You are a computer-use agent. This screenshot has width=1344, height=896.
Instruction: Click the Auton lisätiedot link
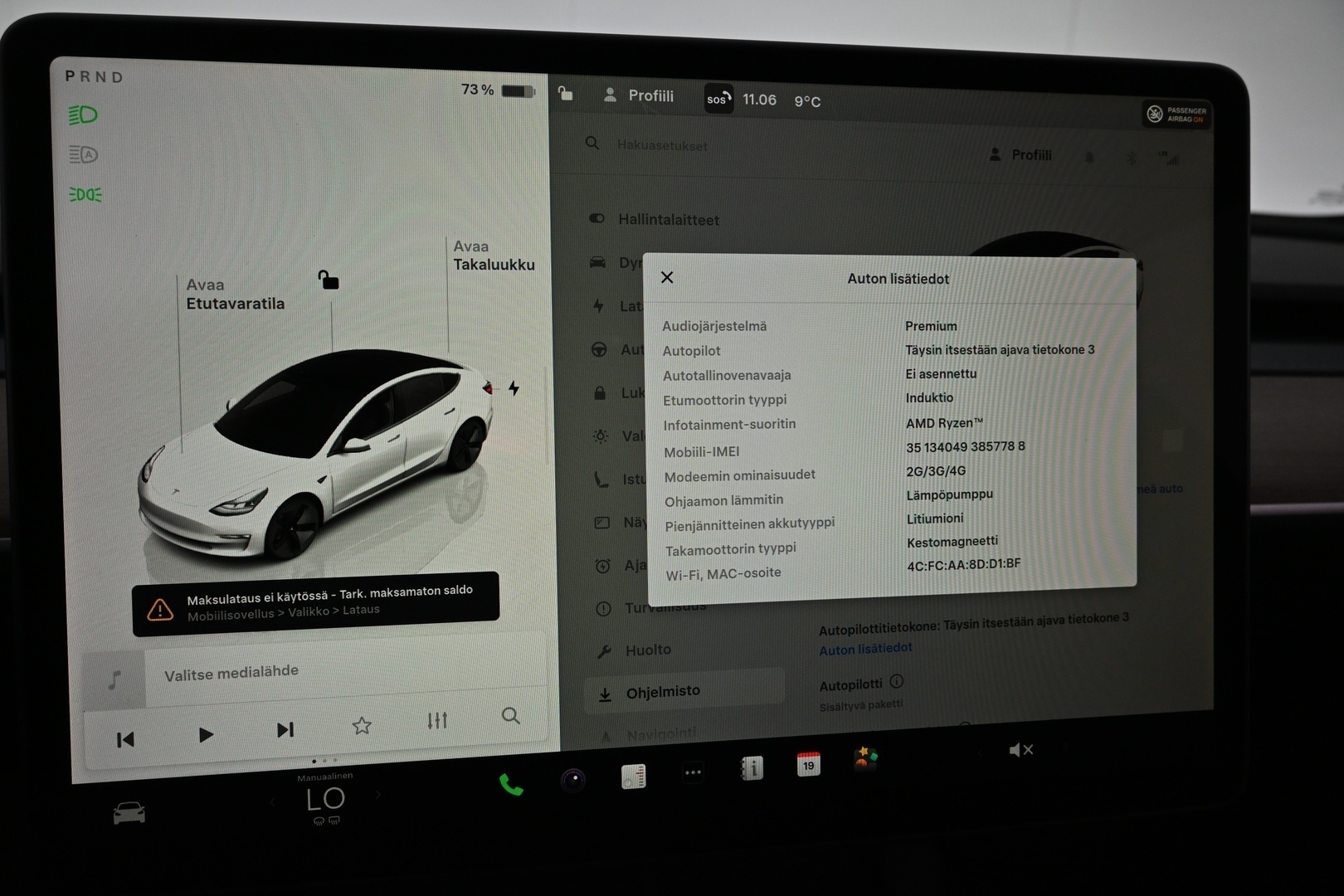[865, 649]
